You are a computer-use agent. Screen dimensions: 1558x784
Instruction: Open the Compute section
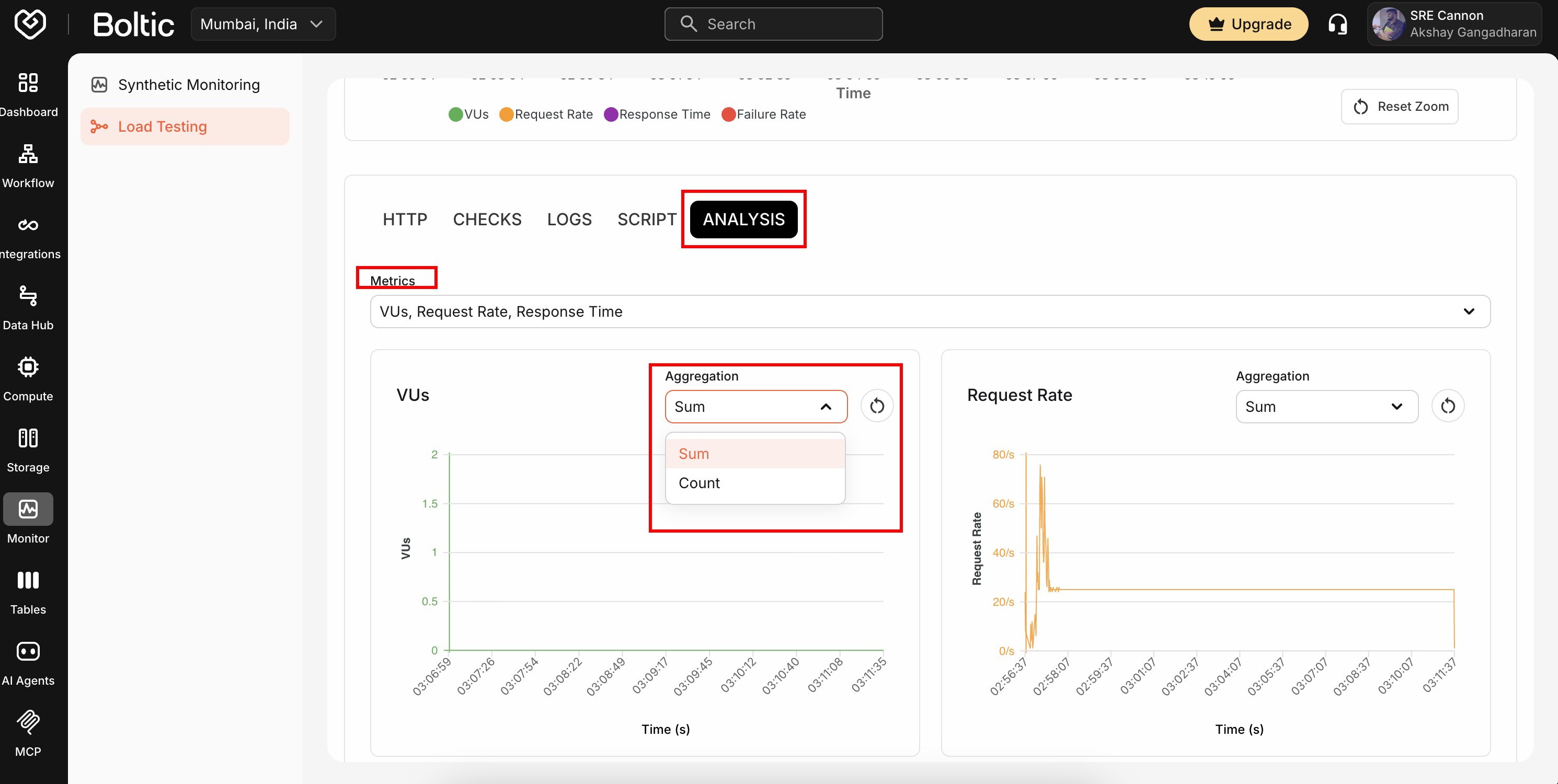point(28,376)
